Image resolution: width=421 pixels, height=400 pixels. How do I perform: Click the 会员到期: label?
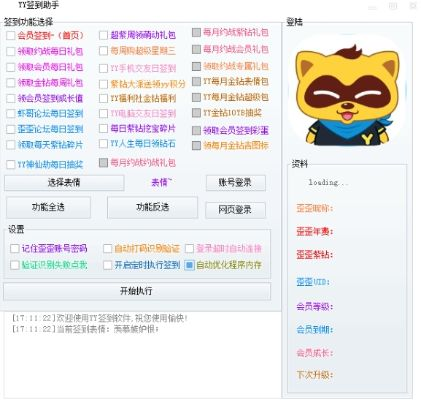[315, 330]
